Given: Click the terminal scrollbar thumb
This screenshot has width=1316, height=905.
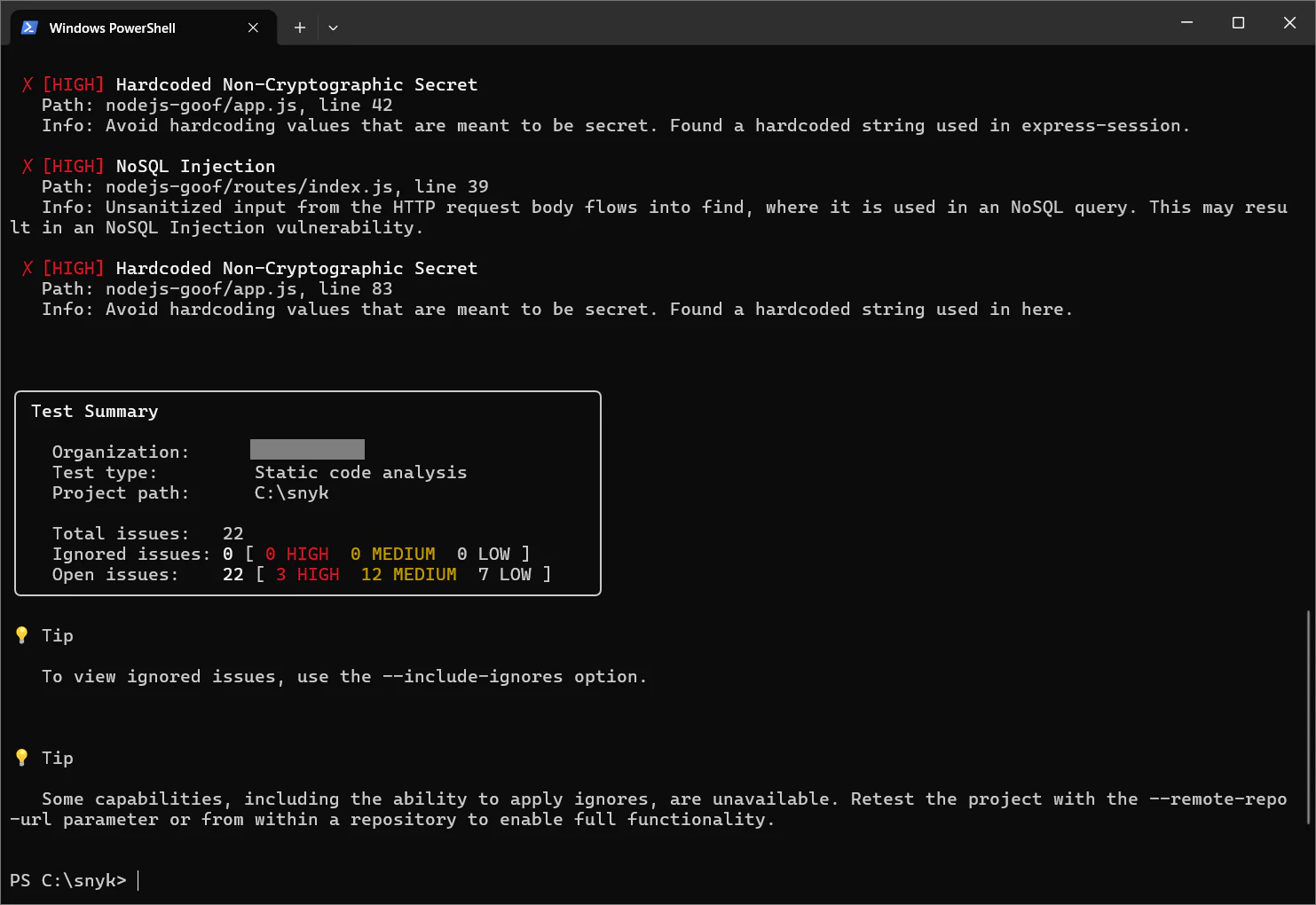Looking at the screenshot, I should [1309, 717].
